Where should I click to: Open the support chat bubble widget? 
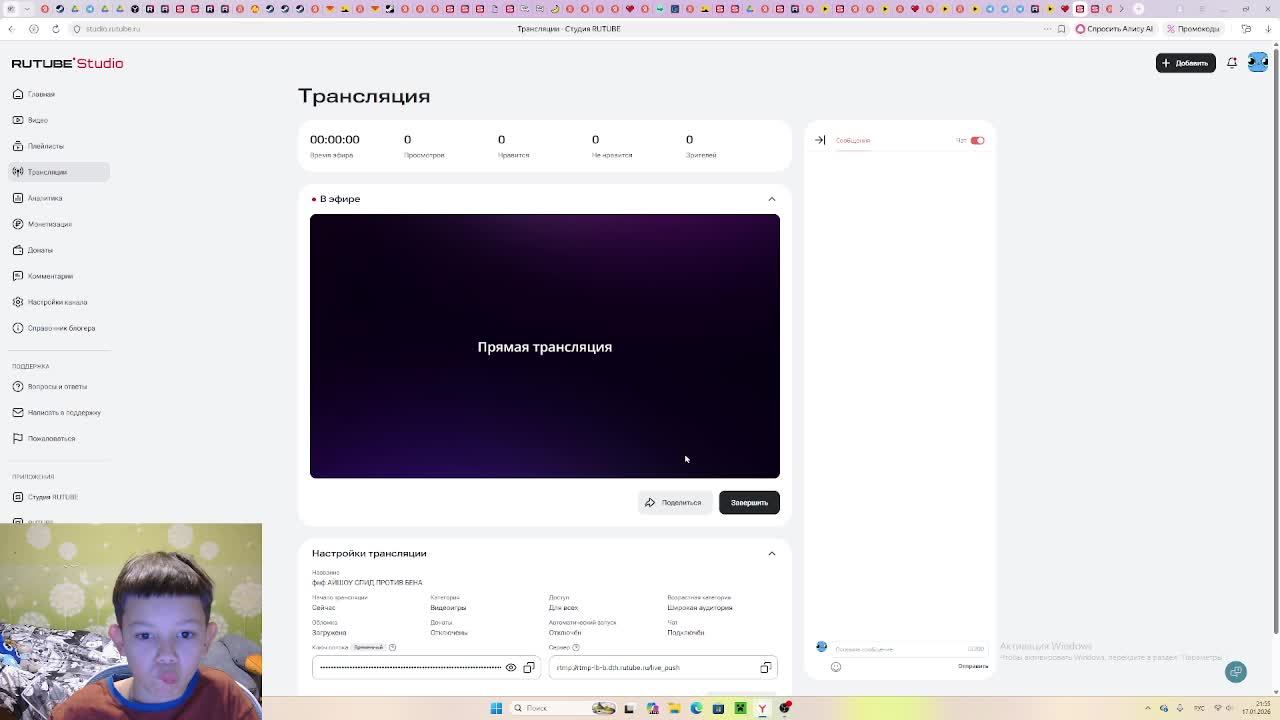click(1236, 672)
